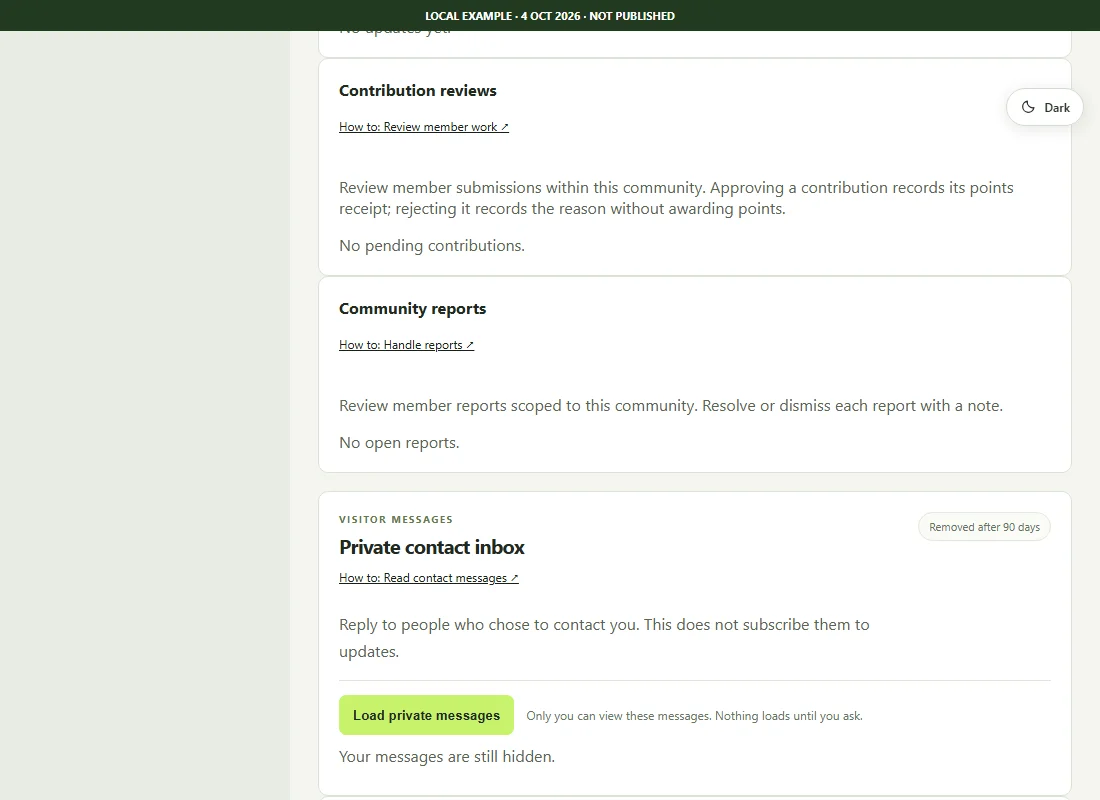Click Your messages are still hidden text
Viewport: 1100px width, 800px height.
(x=447, y=756)
